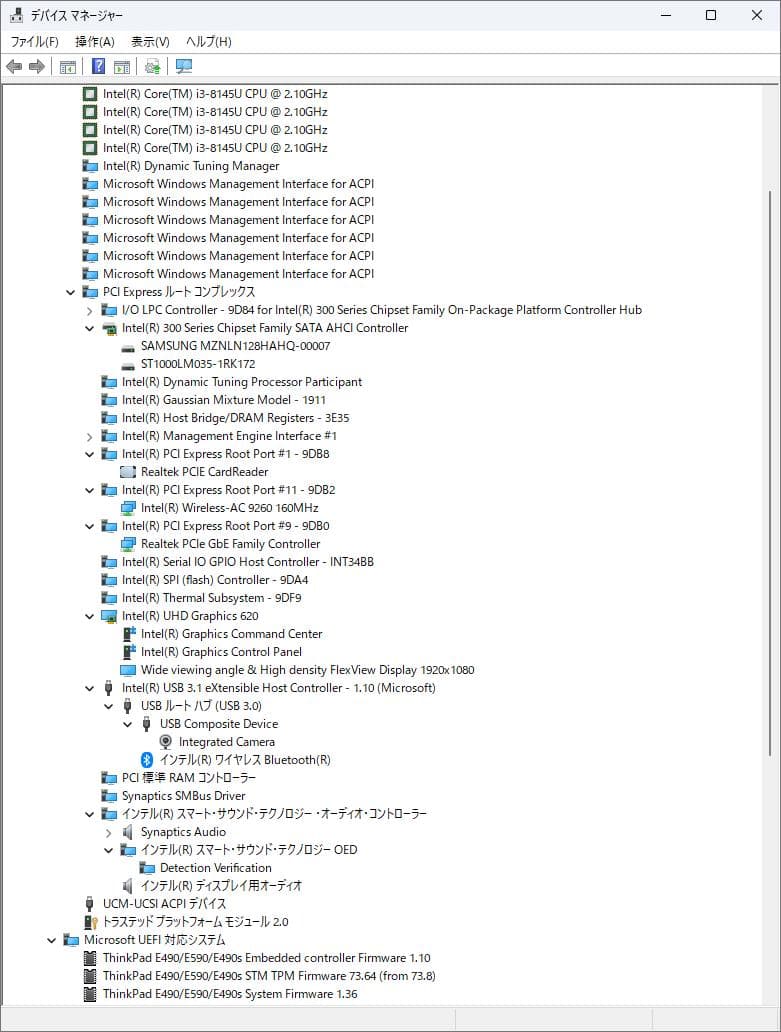The image size is (781, 1032).
Task: Expand the Intel(R) Management Engine Interface #1 node
Action: [89, 436]
